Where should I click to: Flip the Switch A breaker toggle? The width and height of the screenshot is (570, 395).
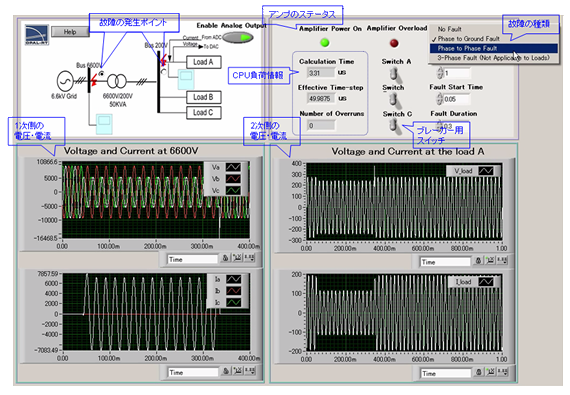(393, 75)
